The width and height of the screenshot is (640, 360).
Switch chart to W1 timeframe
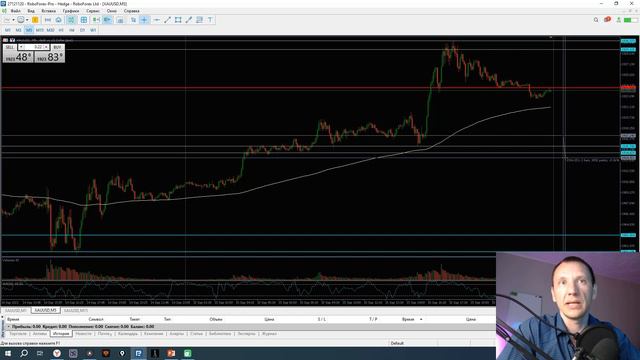point(93,30)
